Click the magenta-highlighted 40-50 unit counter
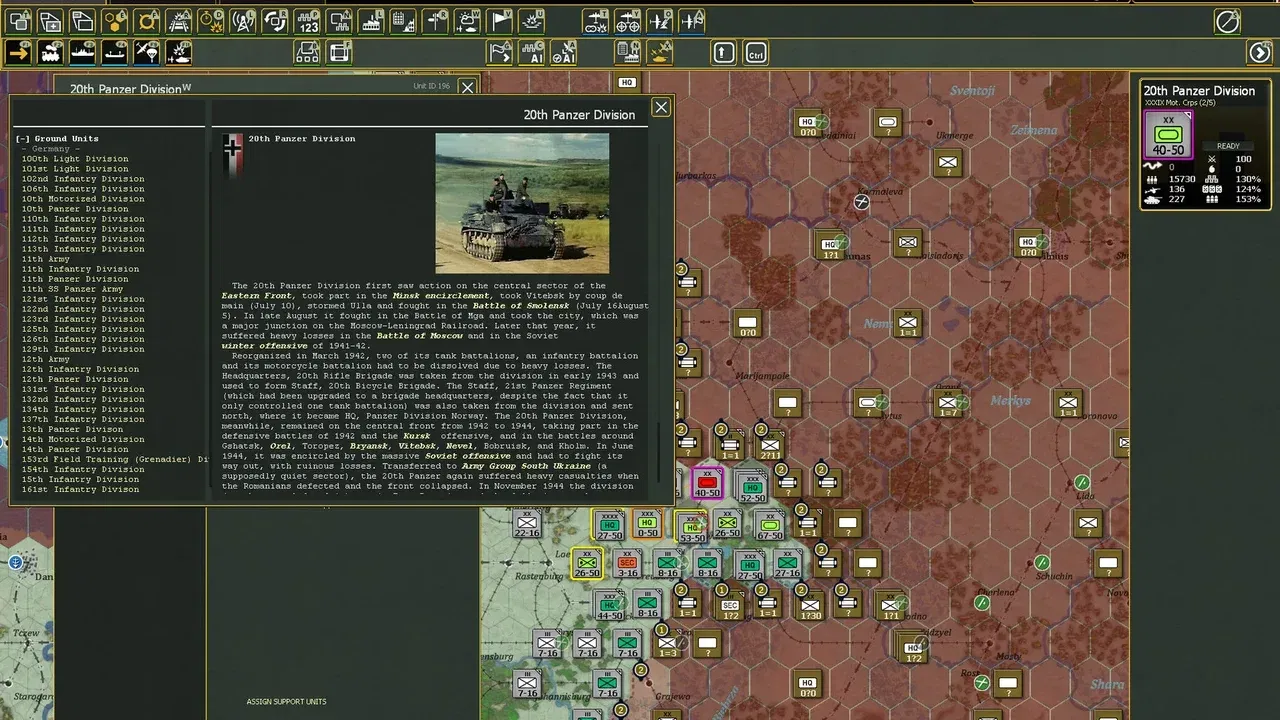Screen dimensions: 1280x720 coord(707,483)
